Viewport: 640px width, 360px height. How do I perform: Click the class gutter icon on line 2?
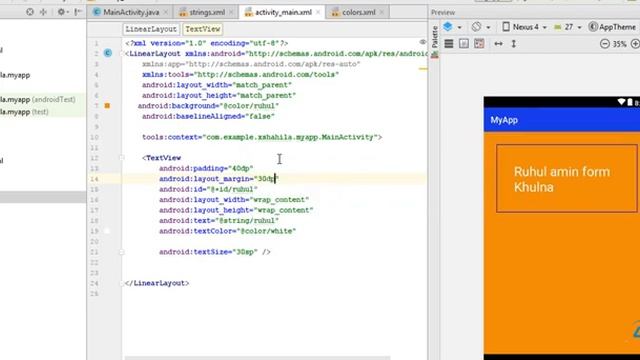[107, 53]
